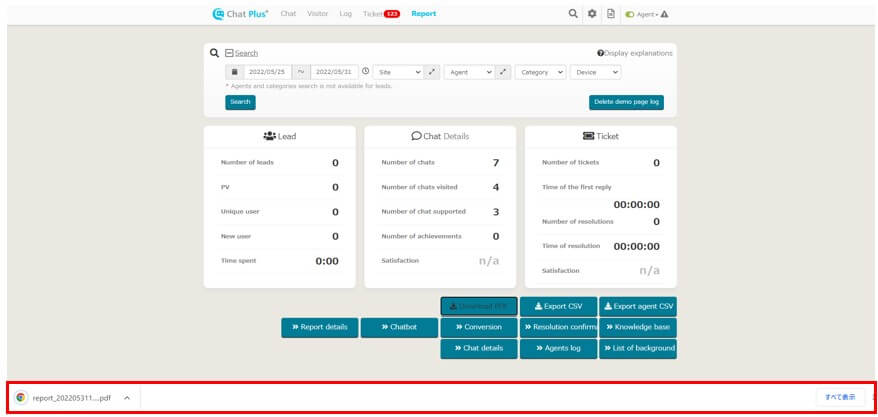Click Download PDF button
The image size is (878, 417).
click(x=479, y=307)
